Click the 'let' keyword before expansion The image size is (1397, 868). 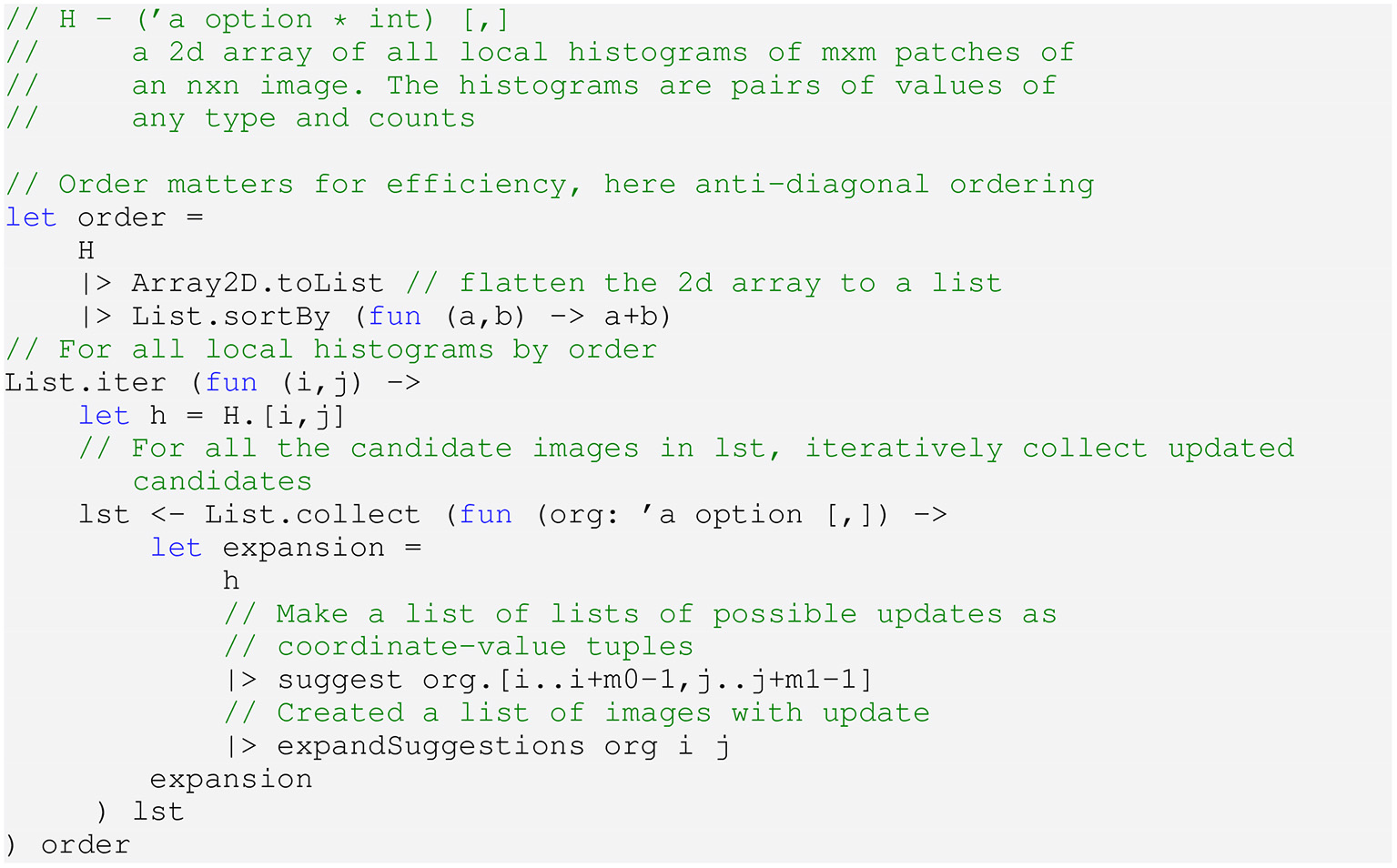176,548
